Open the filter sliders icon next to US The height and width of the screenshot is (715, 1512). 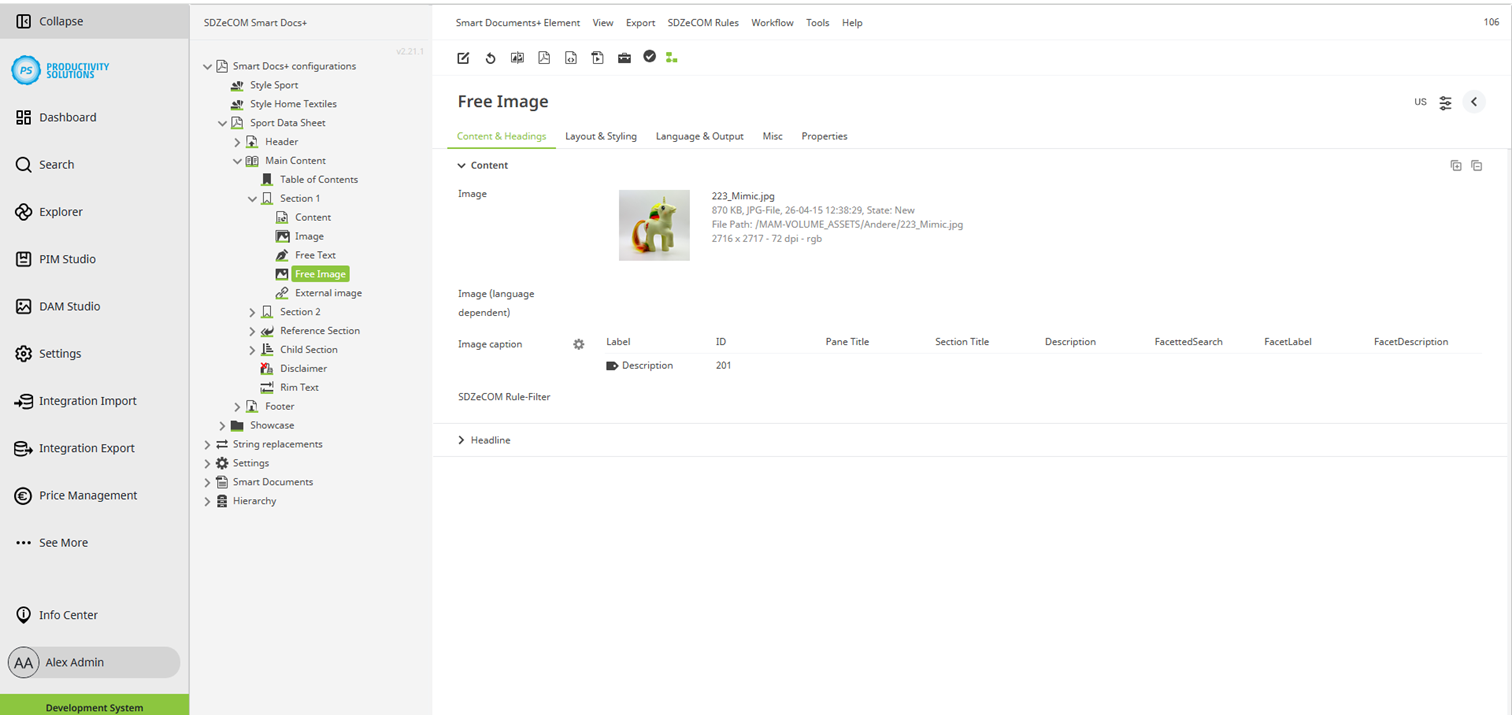click(x=1446, y=102)
